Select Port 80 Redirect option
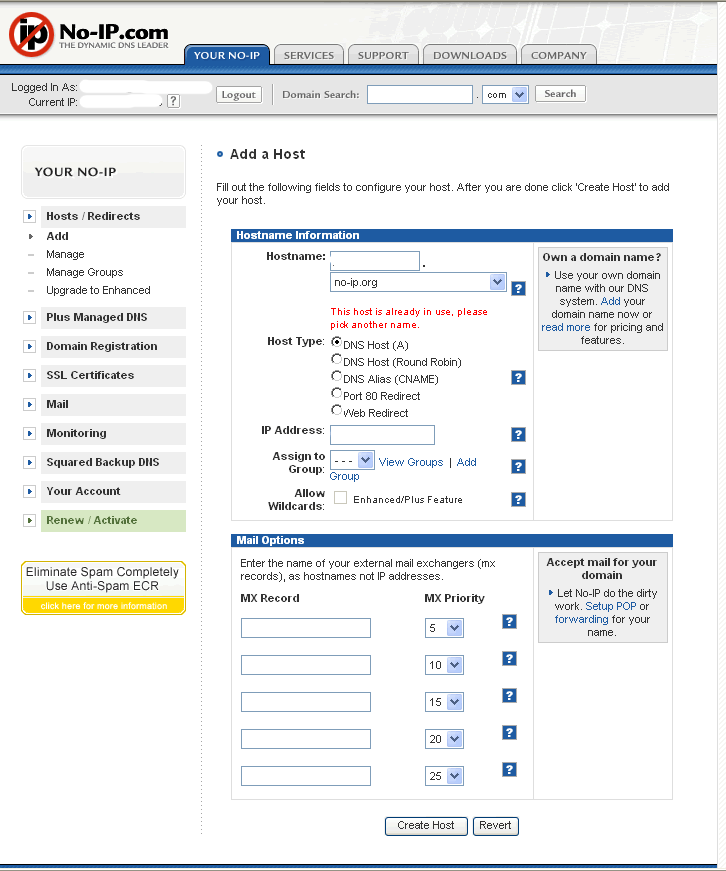 (x=336, y=393)
